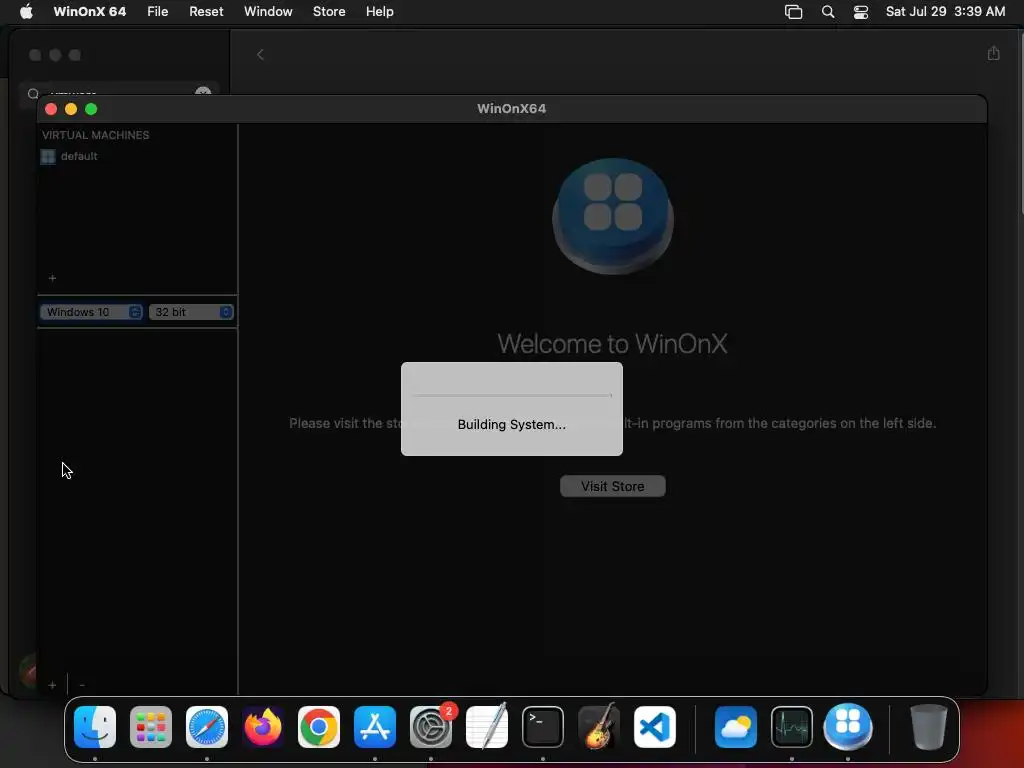Click the VIRTUAL MACHINES section header
The image size is (1024, 768).
click(x=95, y=135)
